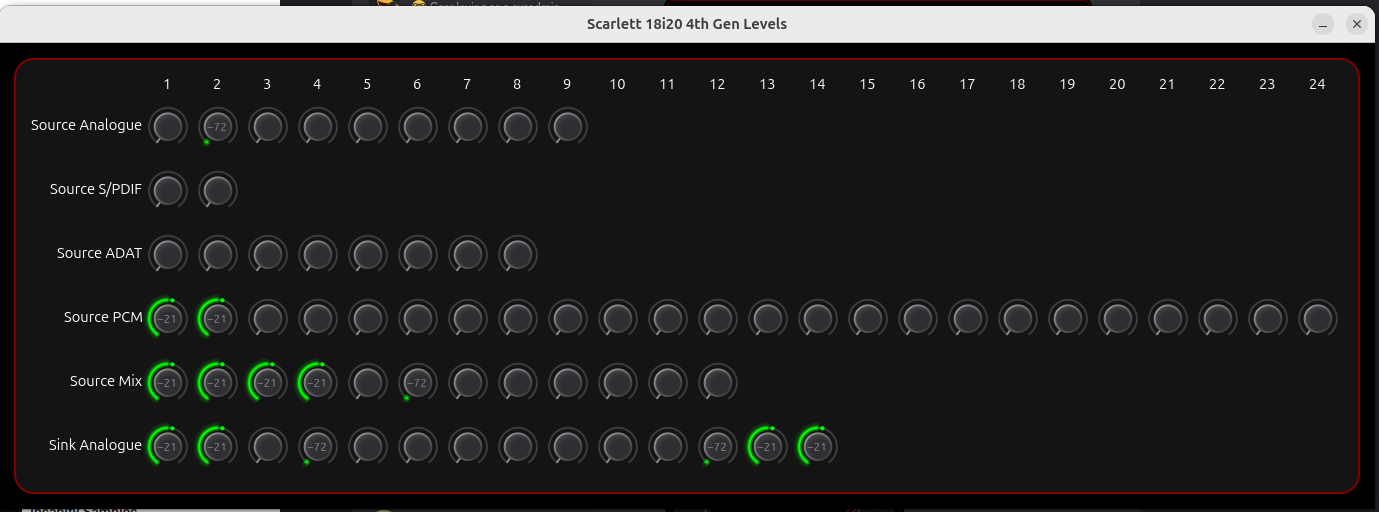Click Sink Analogue dial 14 showing -21
This screenshot has width=1379, height=512.
click(x=817, y=446)
